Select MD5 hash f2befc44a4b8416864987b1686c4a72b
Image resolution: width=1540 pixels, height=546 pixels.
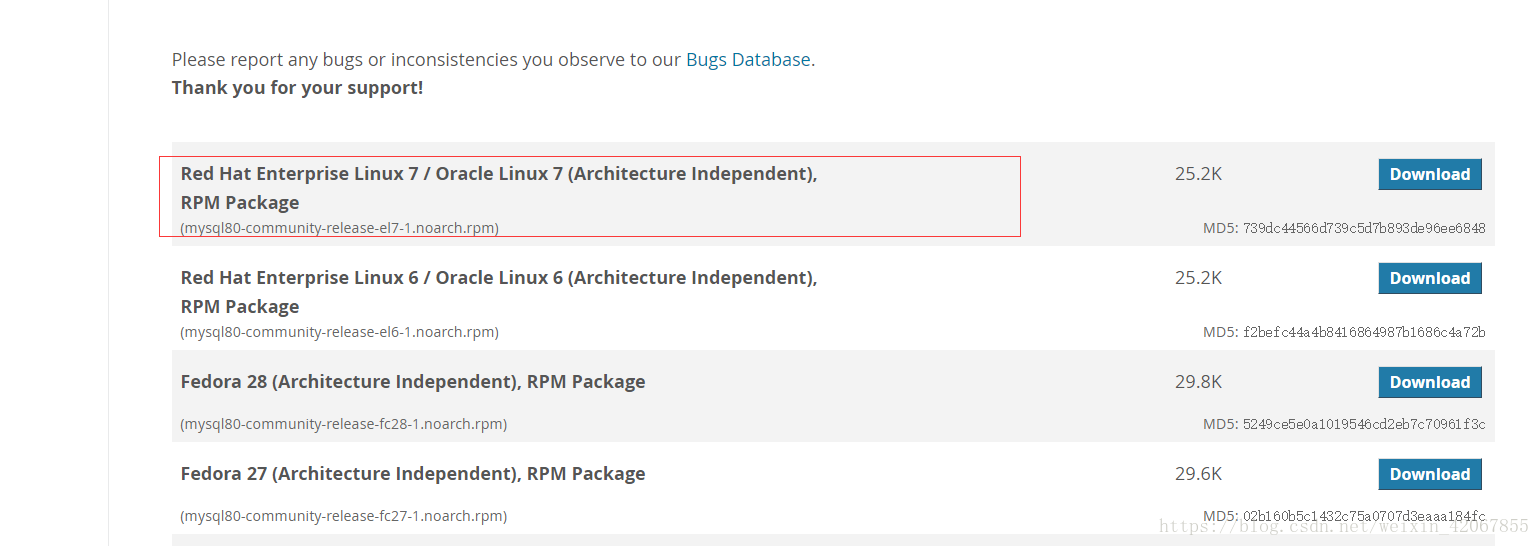pos(1364,332)
